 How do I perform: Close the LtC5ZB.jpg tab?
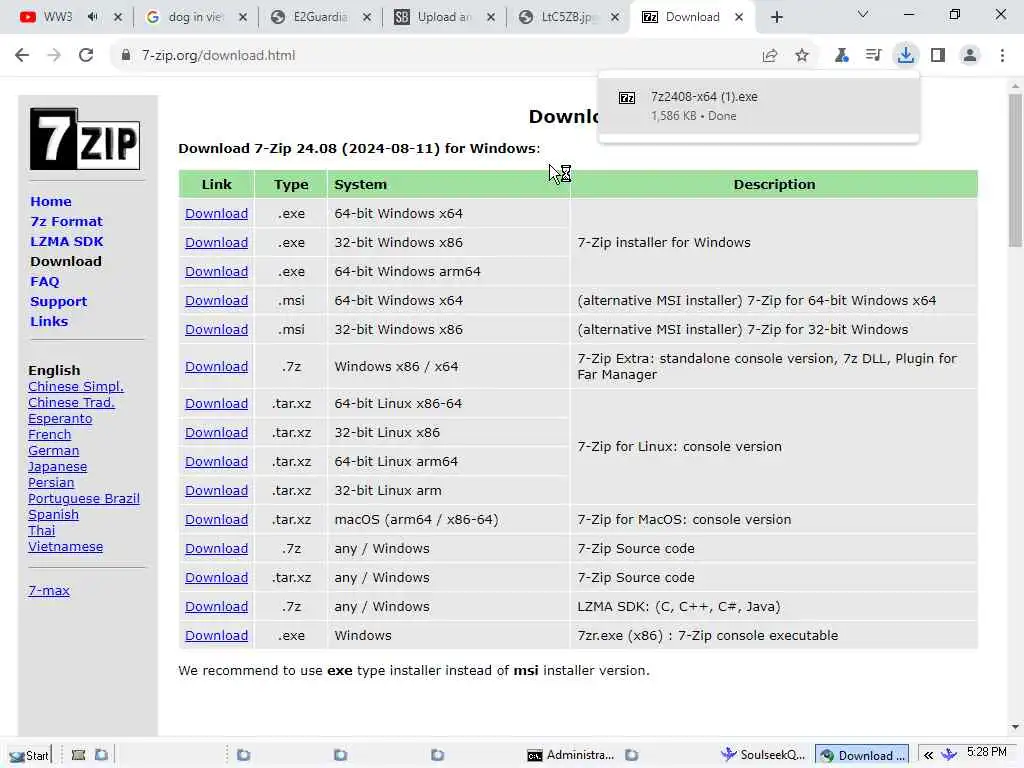tap(615, 17)
